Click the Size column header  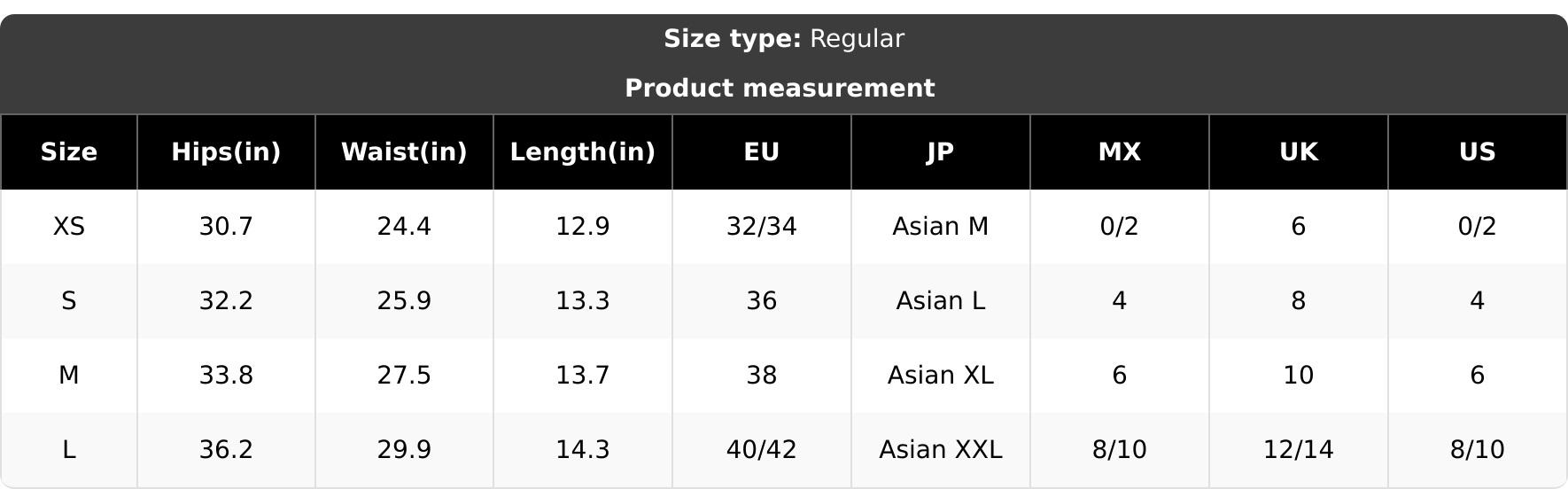pos(69,152)
